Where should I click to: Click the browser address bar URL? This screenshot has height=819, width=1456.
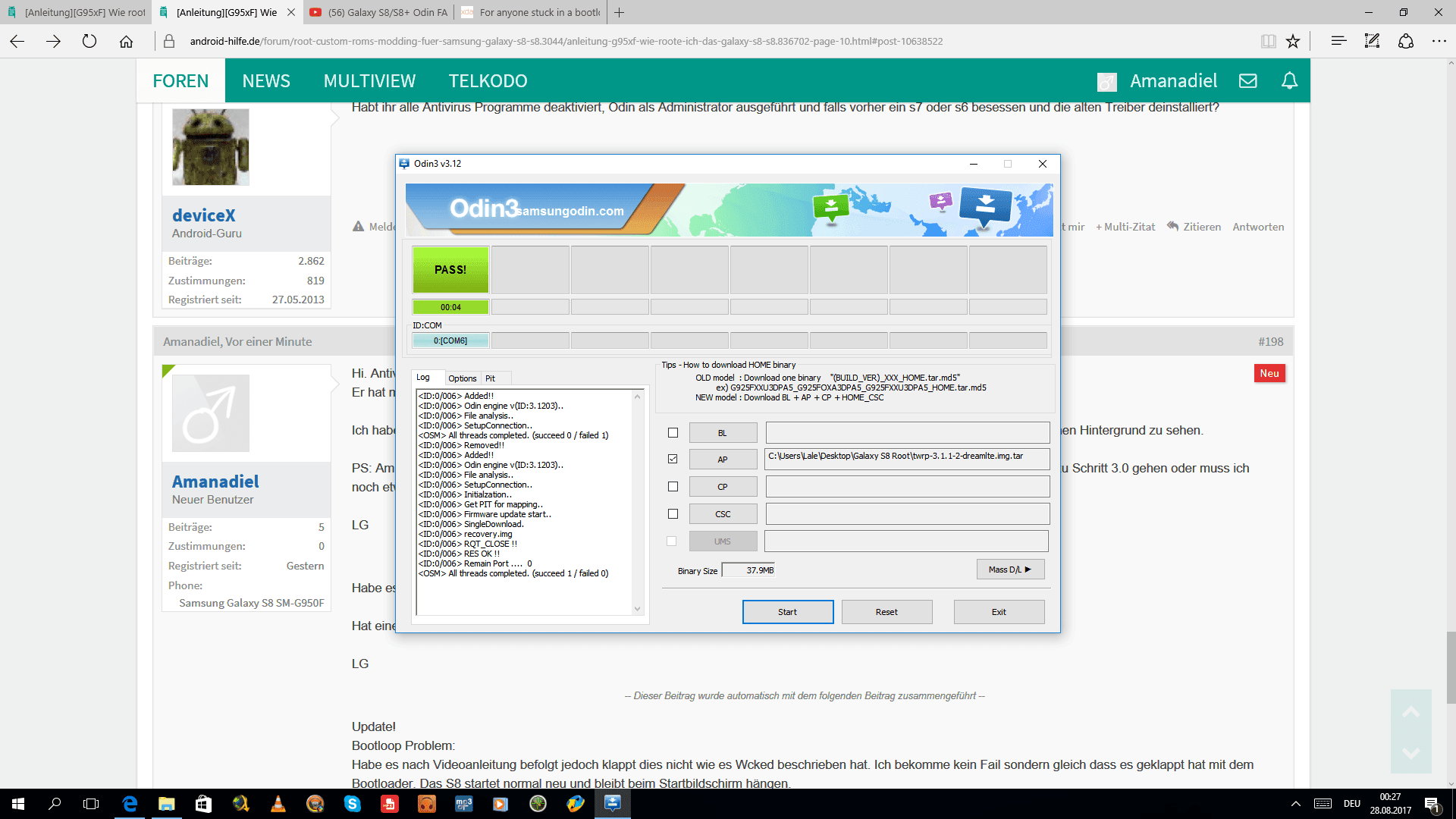pyautogui.click(x=566, y=42)
